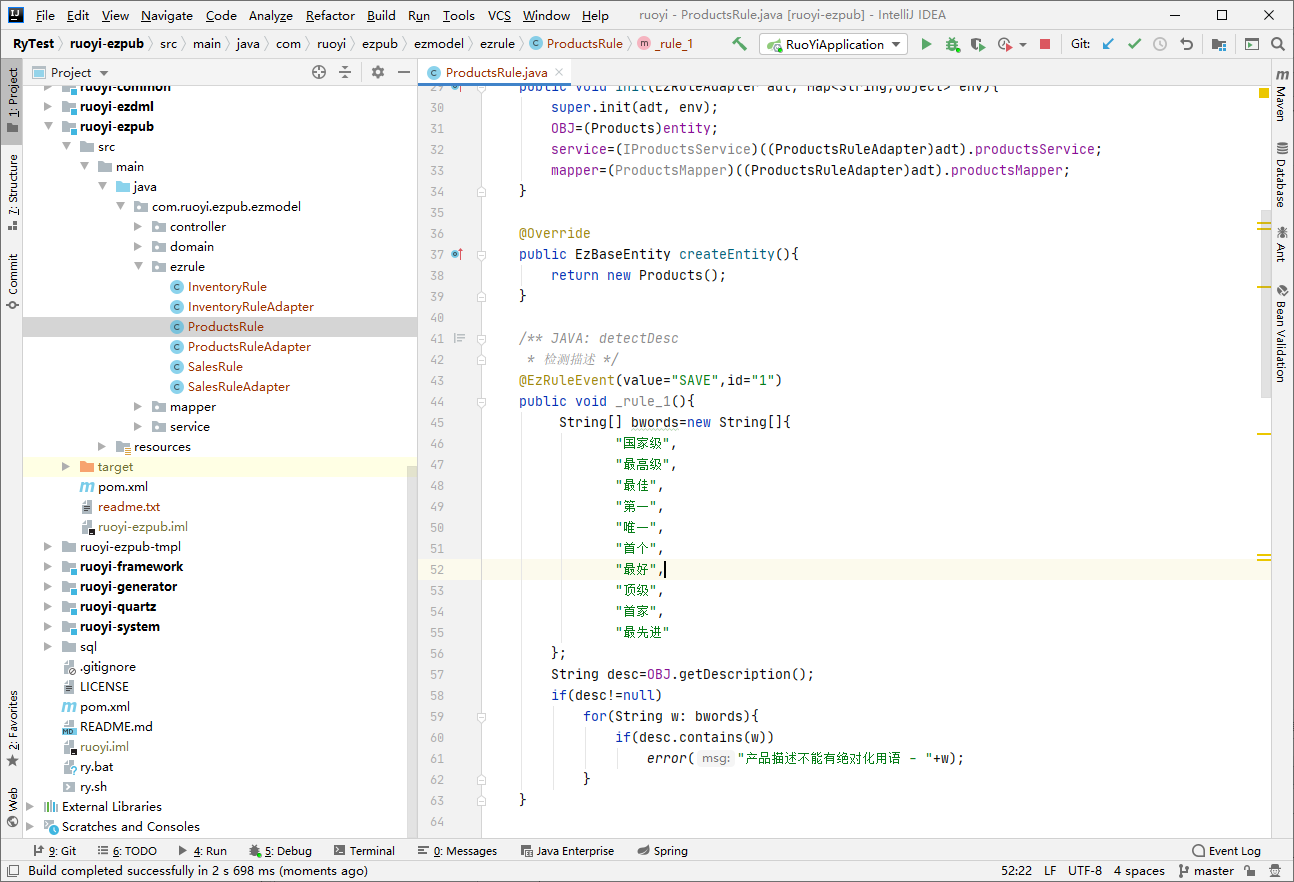
Task: Toggle the Structure tool window side tab
Action: coord(13,185)
